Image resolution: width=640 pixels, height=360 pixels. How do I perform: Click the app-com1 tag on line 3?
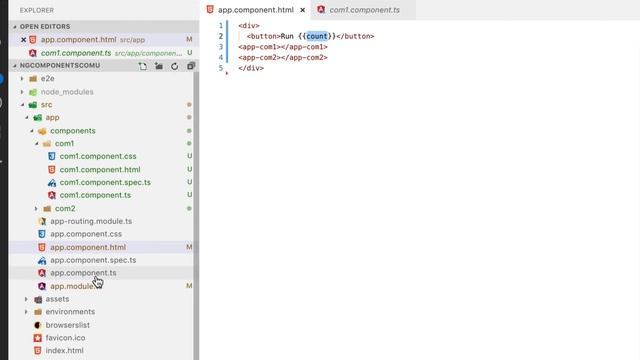tap(282, 47)
